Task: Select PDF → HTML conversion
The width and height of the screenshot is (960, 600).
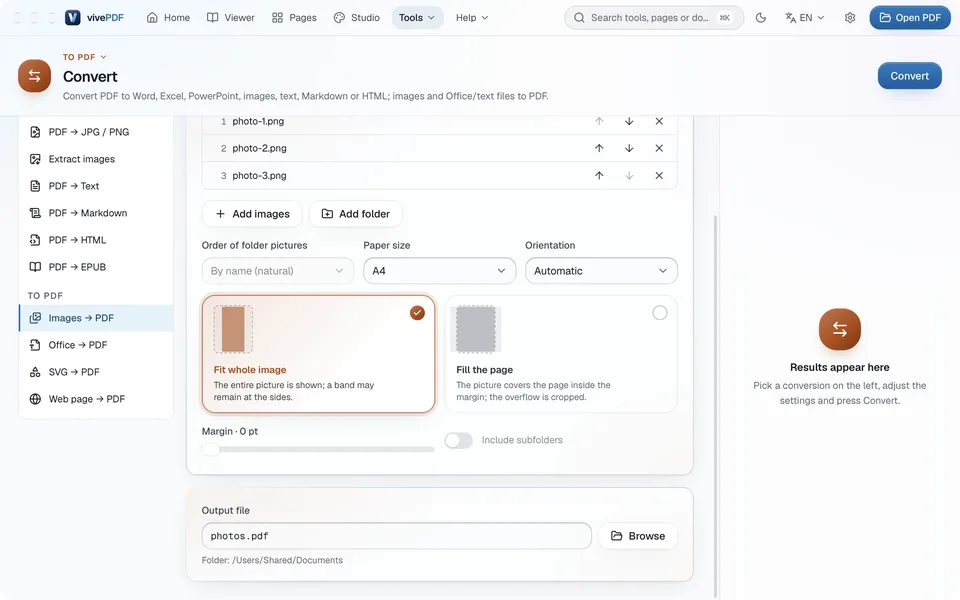Action: point(96,240)
